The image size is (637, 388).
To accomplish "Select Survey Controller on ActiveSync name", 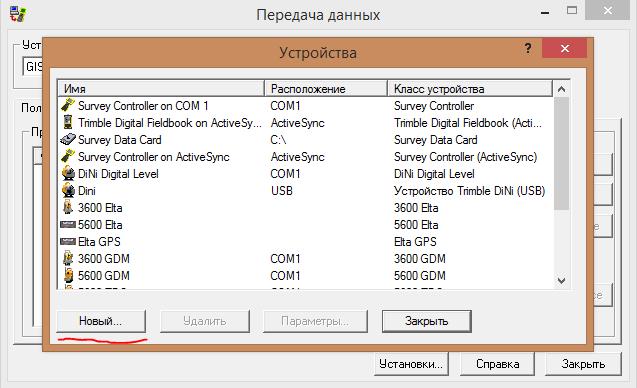I will click(x=154, y=157).
